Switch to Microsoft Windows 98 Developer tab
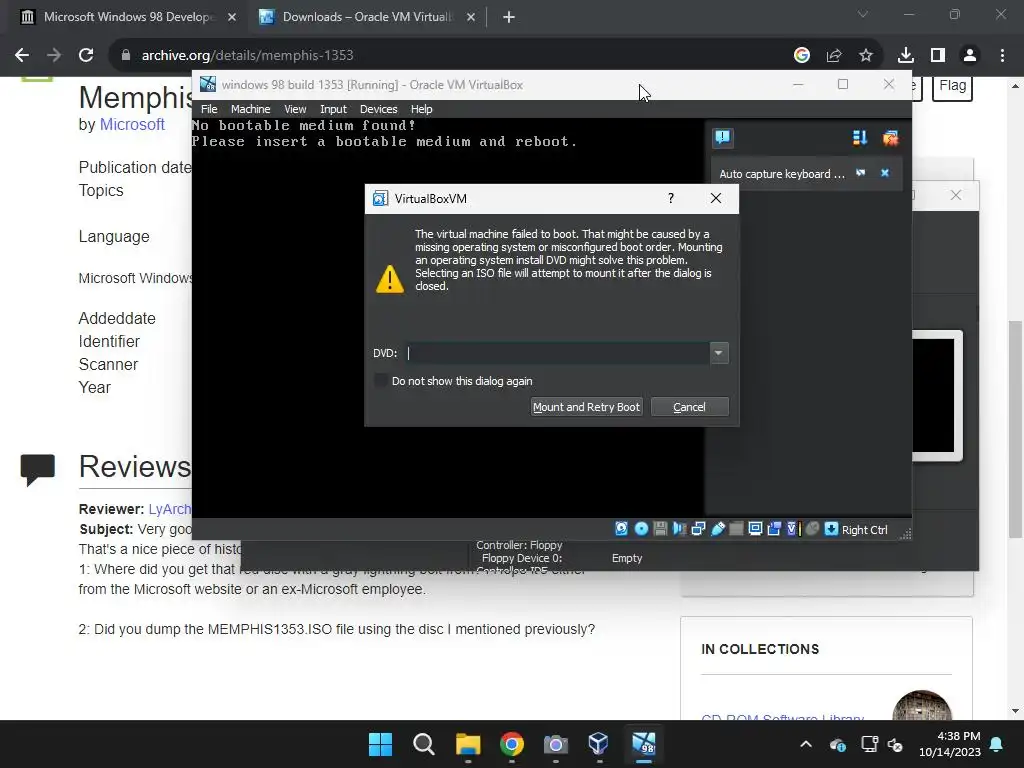The height and width of the screenshot is (768, 1024). click(x=128, y=17)
